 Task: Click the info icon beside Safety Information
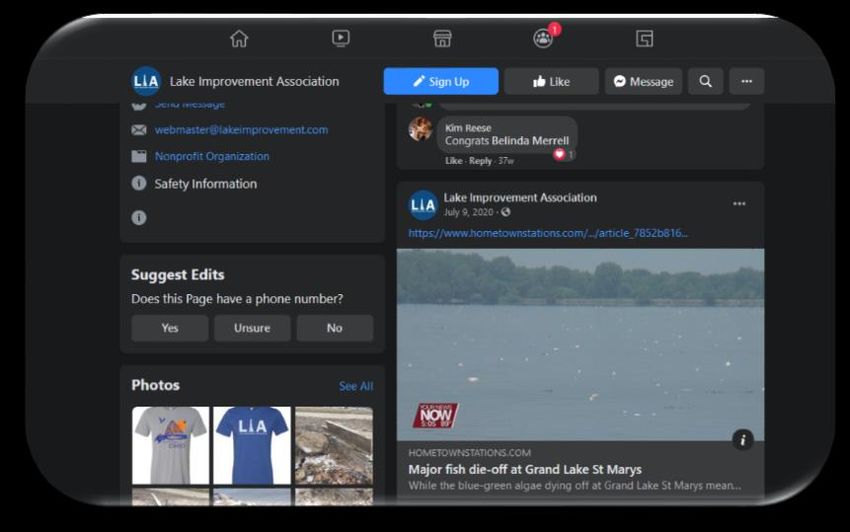tap(139, 183)
